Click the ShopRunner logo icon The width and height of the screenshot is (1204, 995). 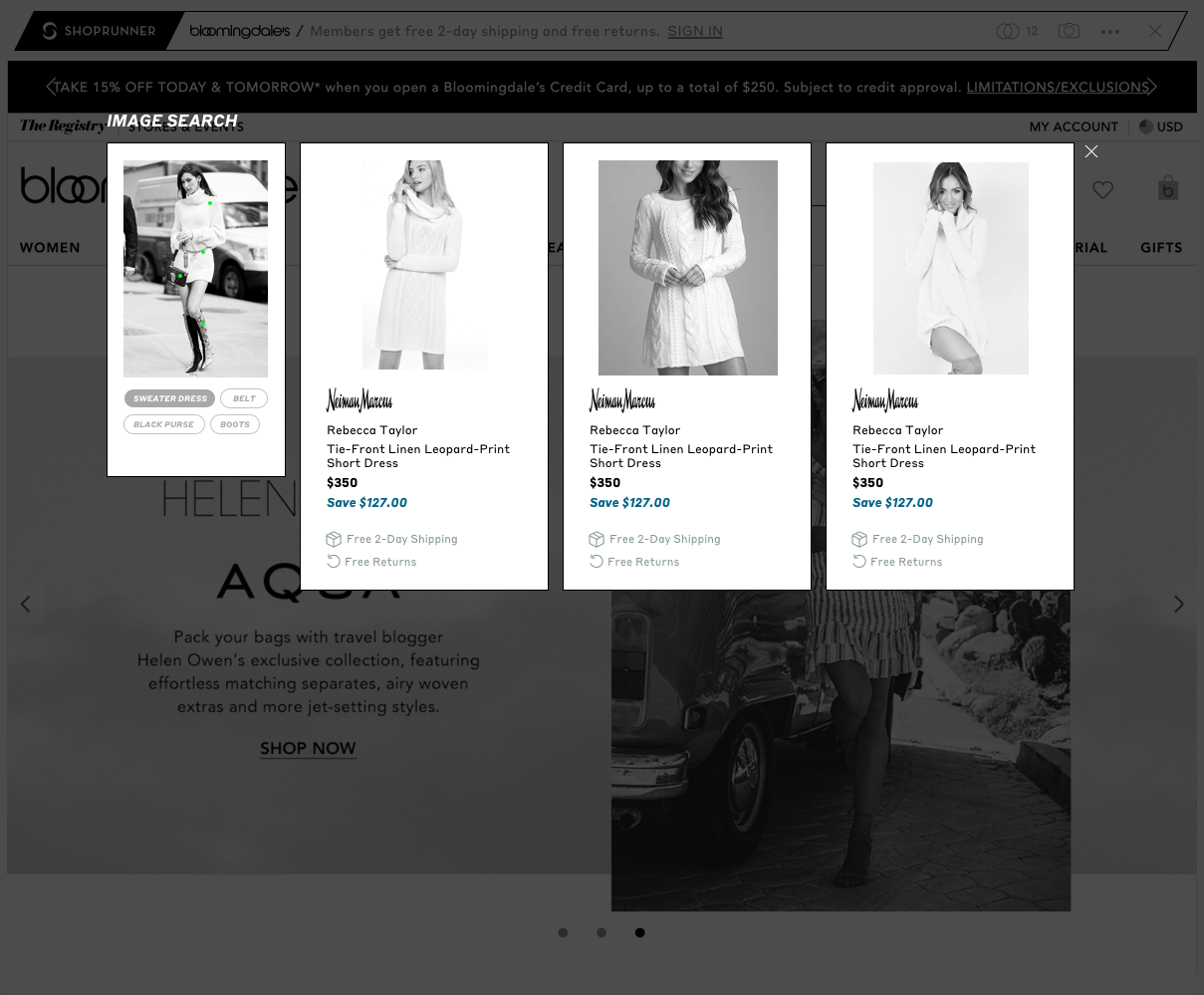(x=49, y=32)
